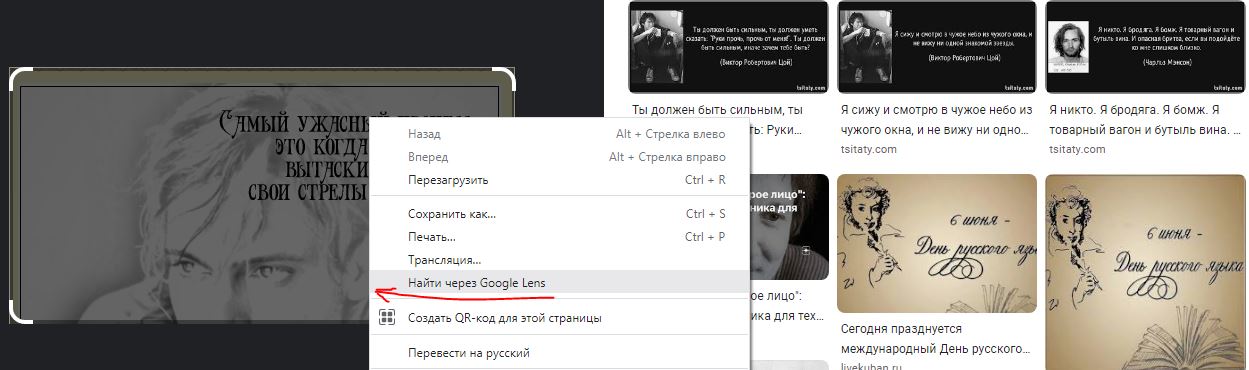Image resolution: width=1249 pixels, height=370 pixels.
Task: Open the 'Я никто. Я бродяга' quote thumbnail
Action: pos(1145,46)
